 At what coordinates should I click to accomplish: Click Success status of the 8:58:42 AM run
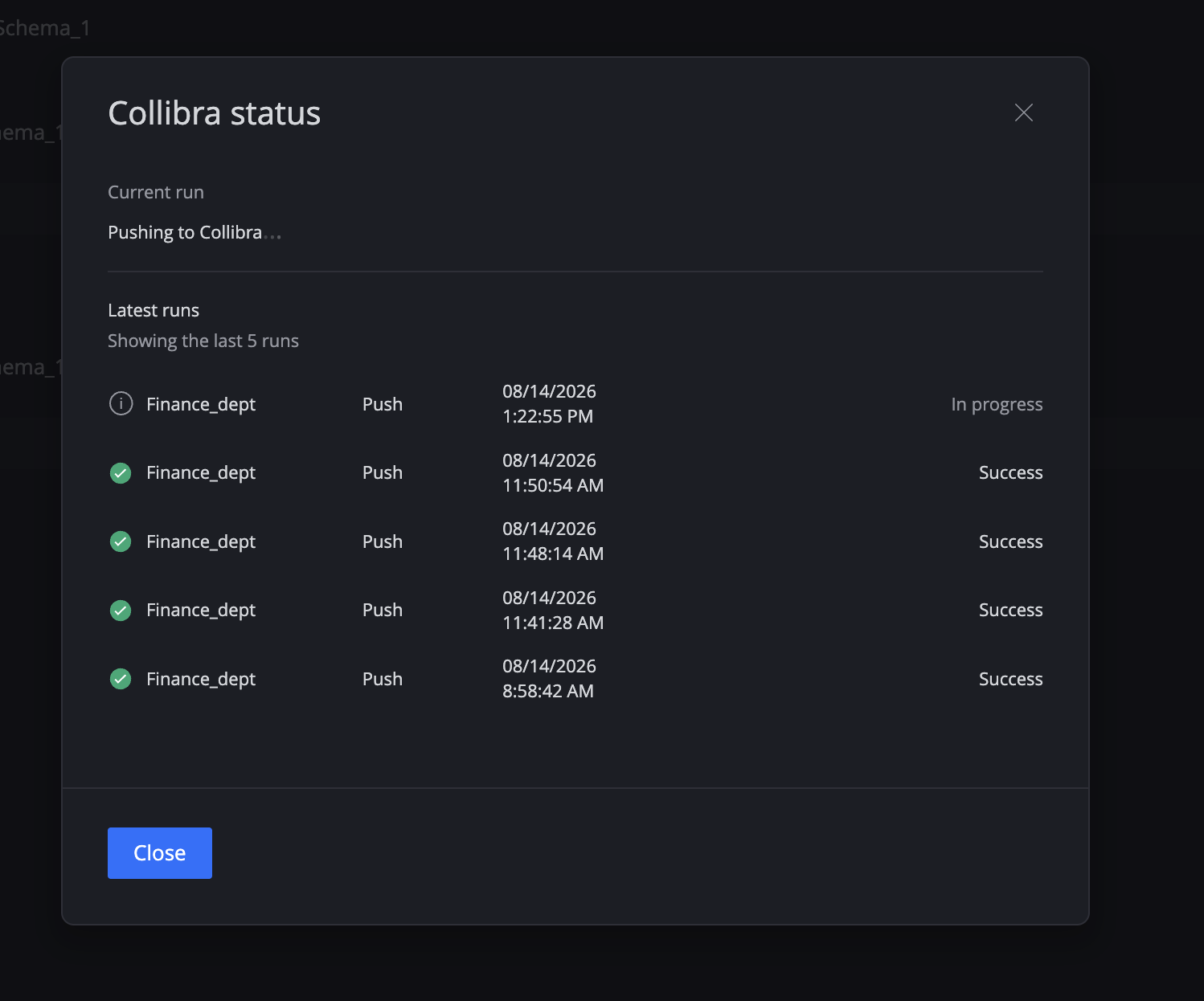click(x=1010, y=679)
